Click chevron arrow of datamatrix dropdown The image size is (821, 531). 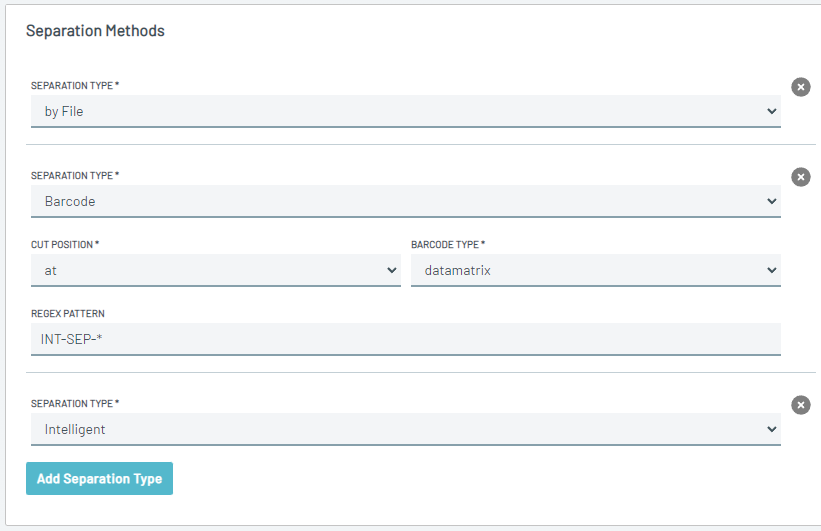(771, 270)
